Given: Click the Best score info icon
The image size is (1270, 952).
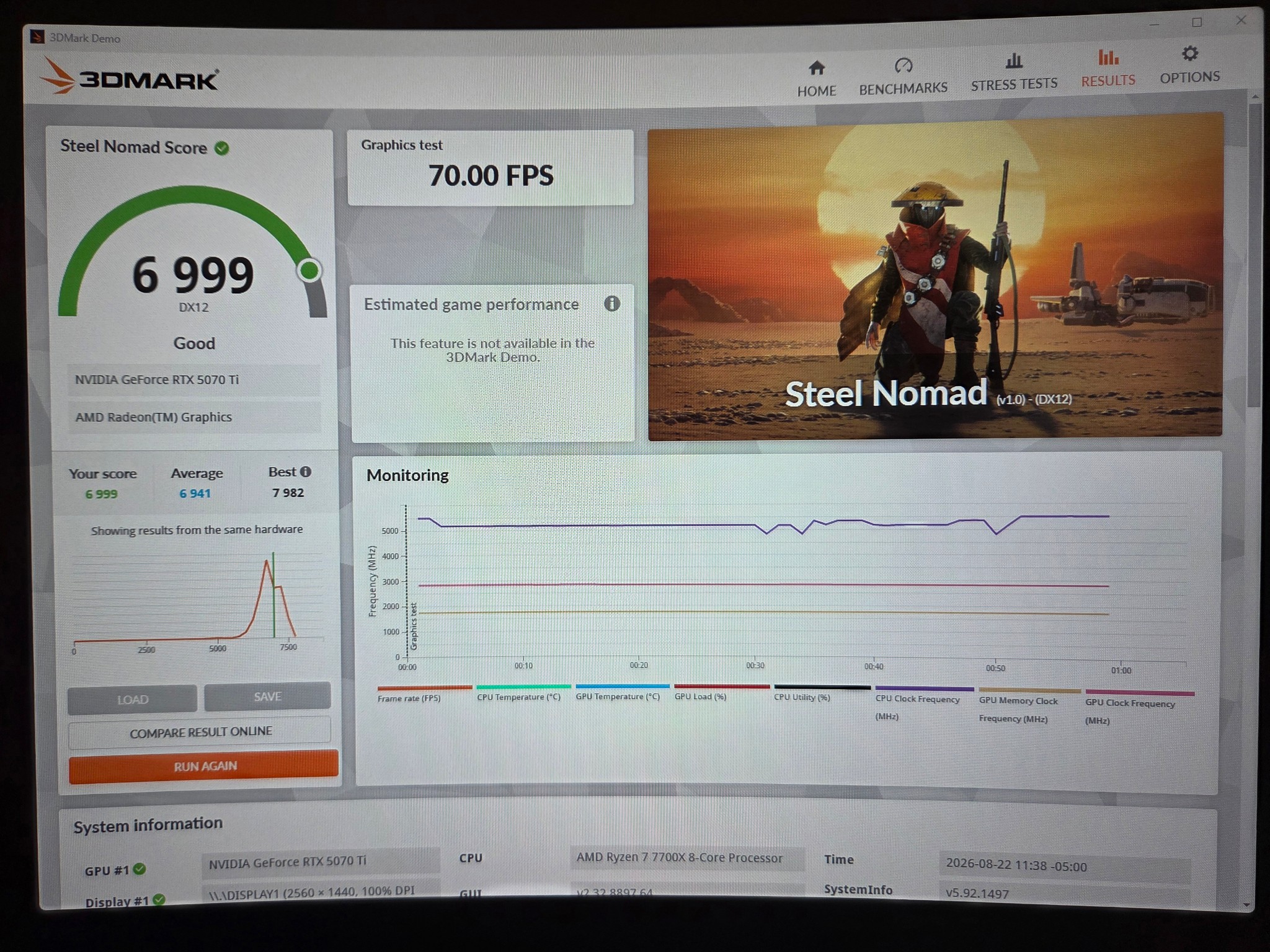Looking at the screenshot, I should (306, 472).
